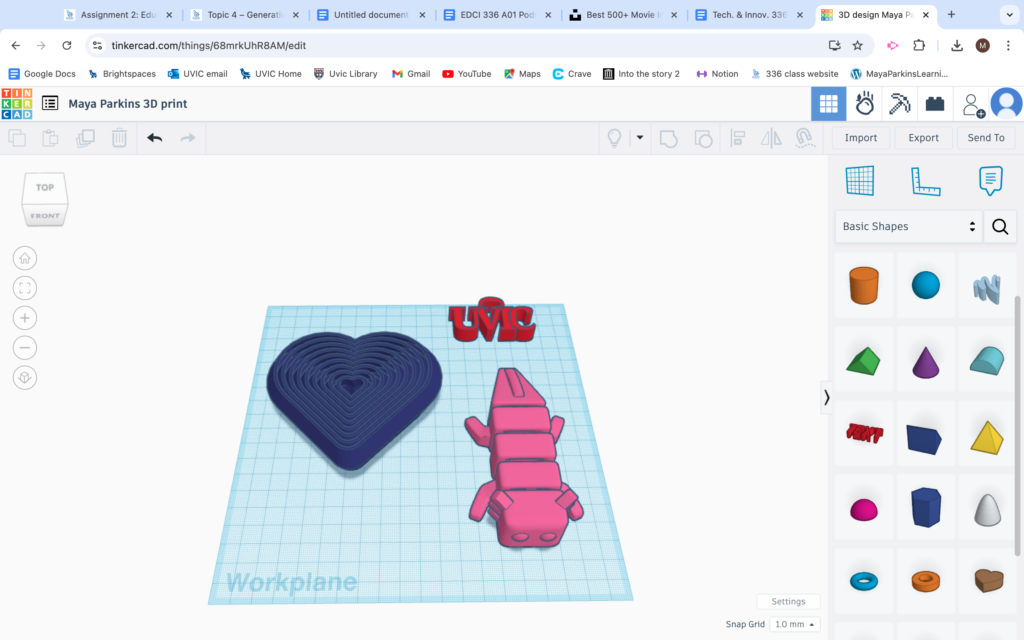Collapse the shapes panel arrow
The image size is (1024, 640).
[x=827, y=397]
